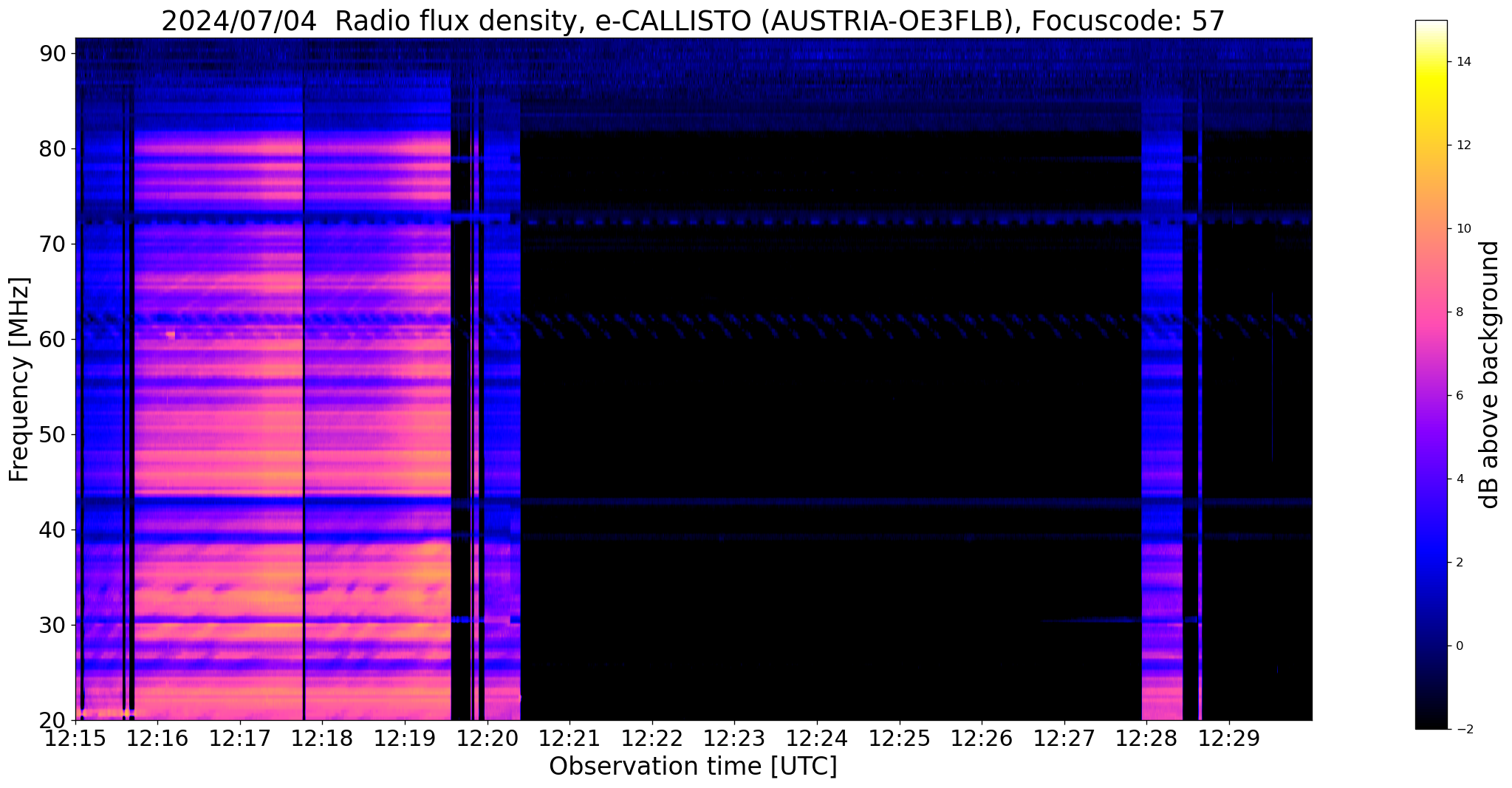Click the 12:25 time tick label

click(900, 738)
